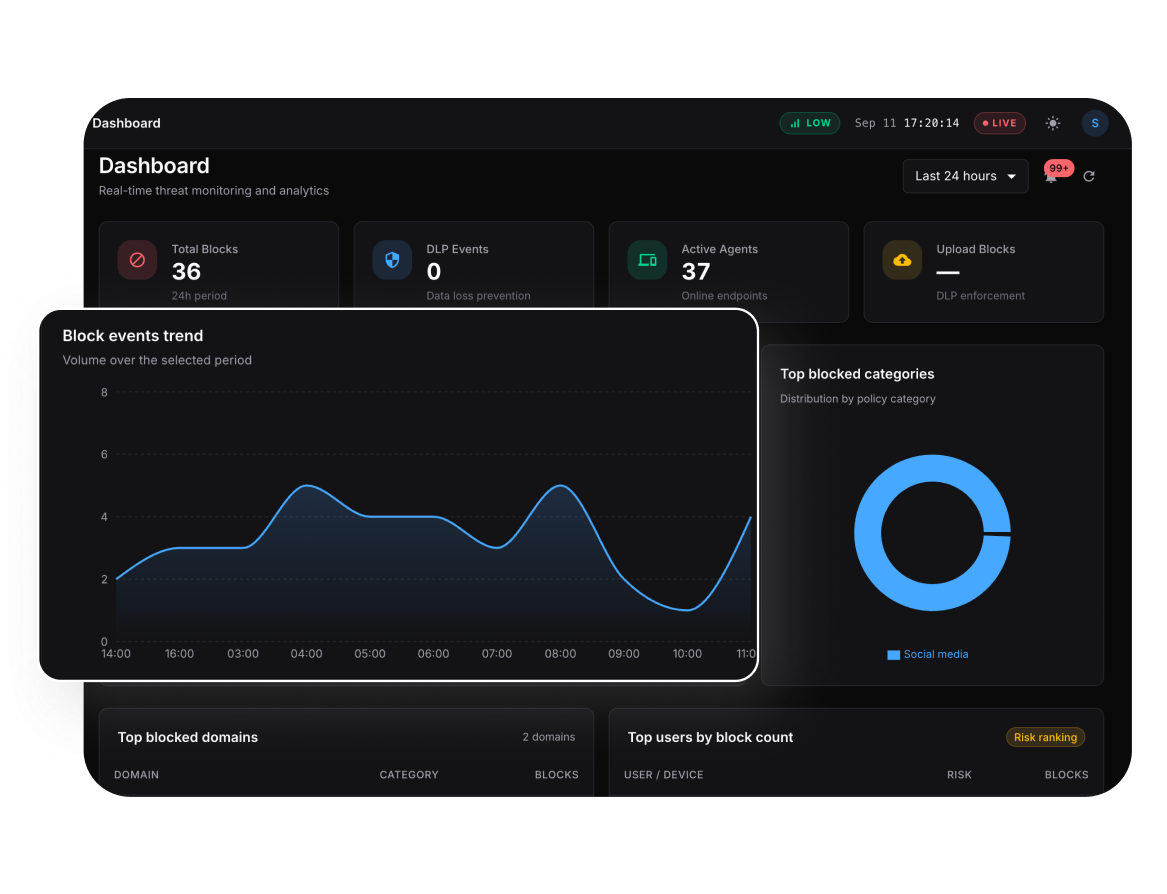
Task: Click the Active Agents devices icon
Action: pos(648,260)
